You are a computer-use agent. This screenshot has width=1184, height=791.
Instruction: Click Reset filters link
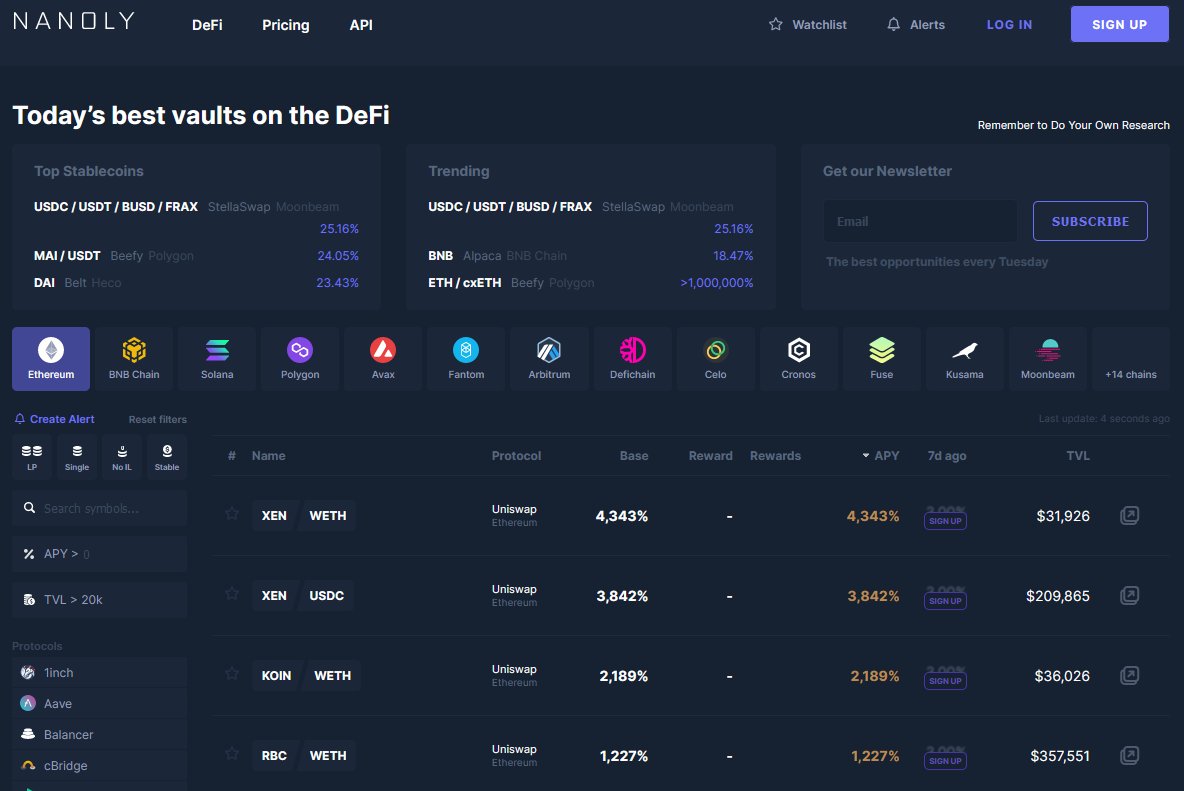(x=157, y=419)
